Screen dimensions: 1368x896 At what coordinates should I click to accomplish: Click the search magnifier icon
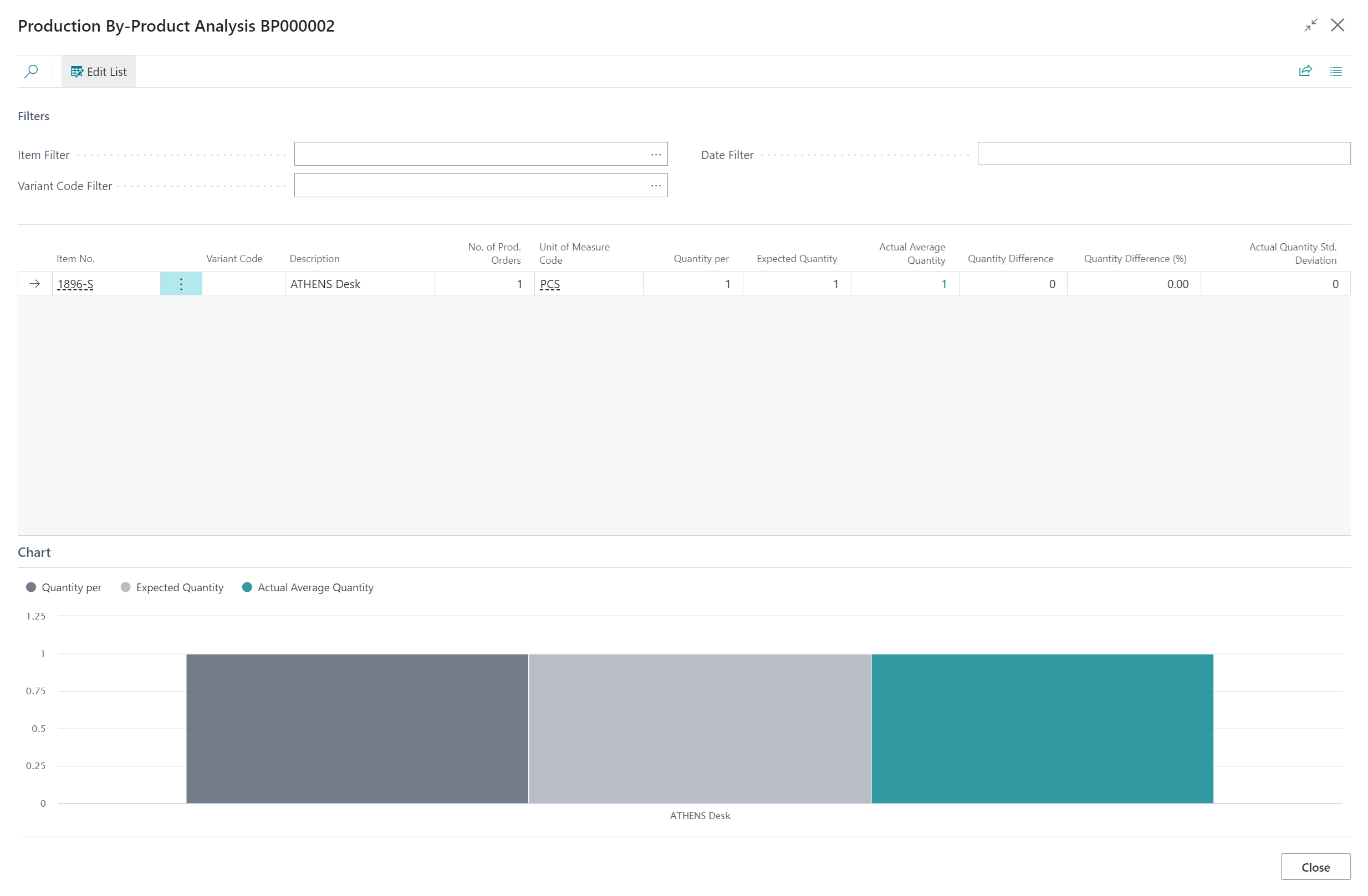[x=32, y=71]
